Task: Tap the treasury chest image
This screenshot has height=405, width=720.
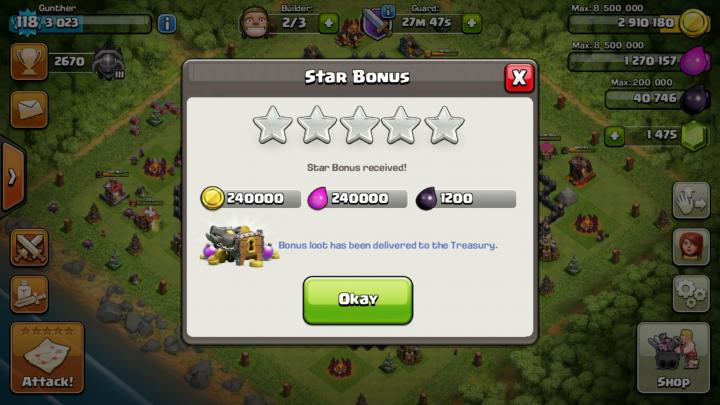Action: pyautogui.click(x=239, y=246)
